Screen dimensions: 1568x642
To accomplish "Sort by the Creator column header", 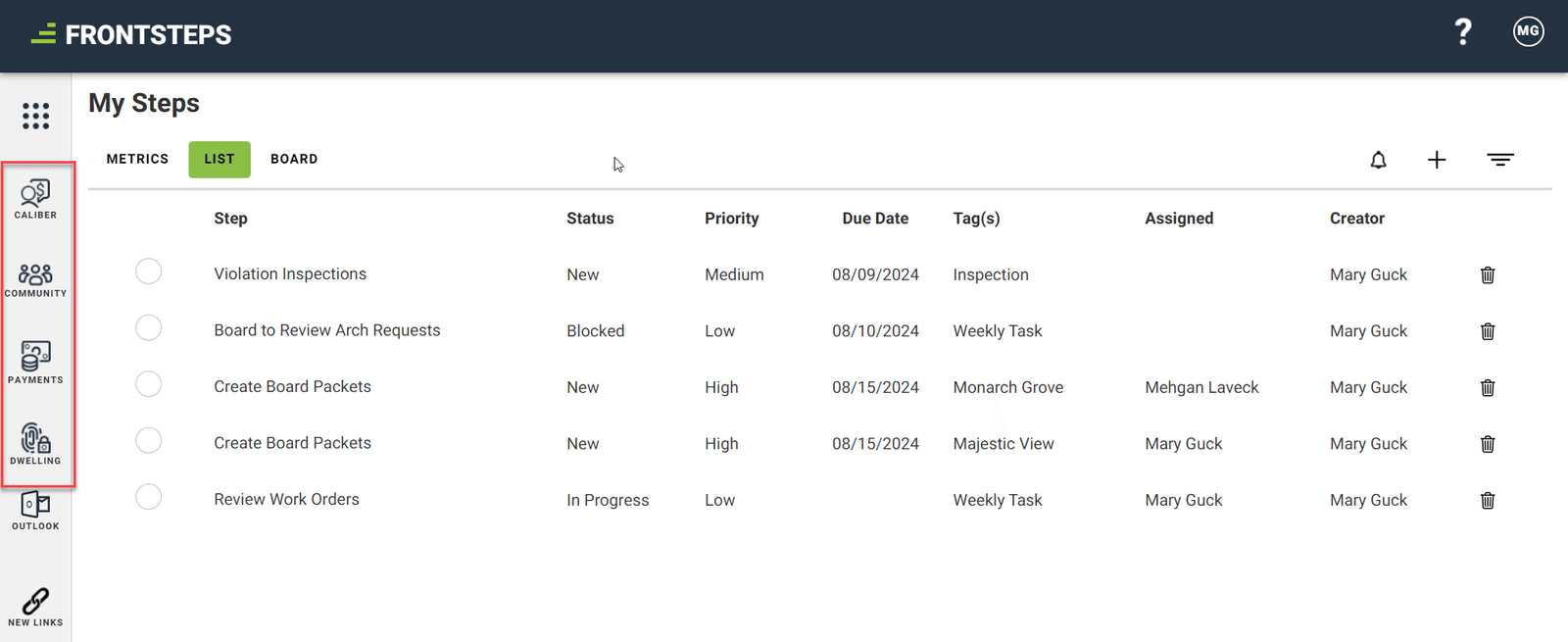I will (x=1357, y=219).
